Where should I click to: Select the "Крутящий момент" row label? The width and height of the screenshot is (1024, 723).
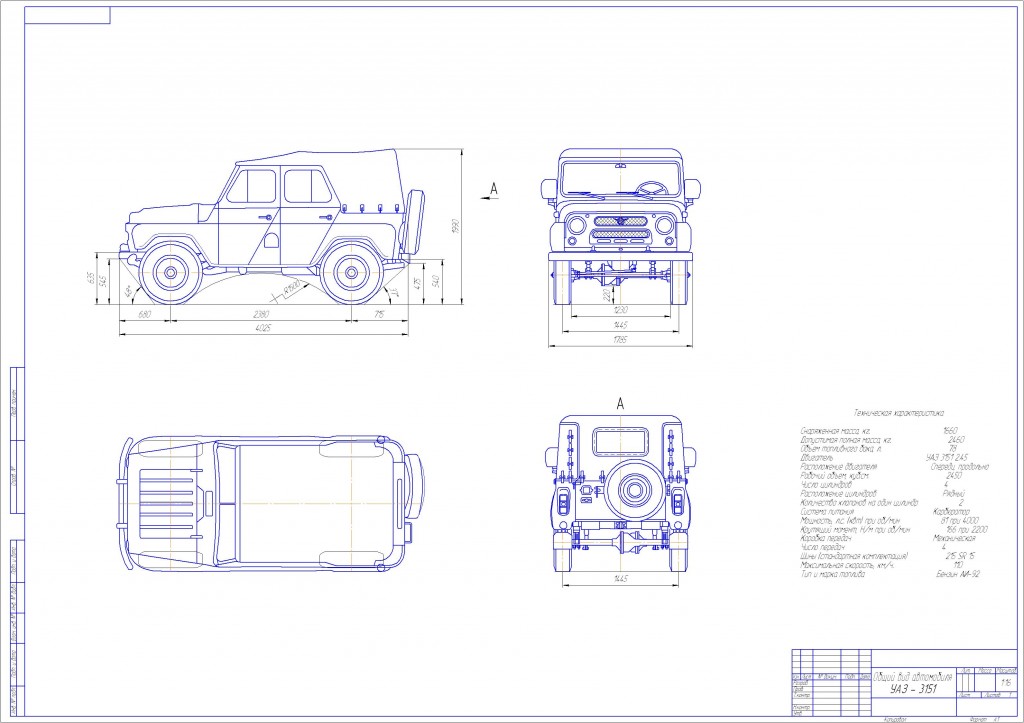point(855,530)
